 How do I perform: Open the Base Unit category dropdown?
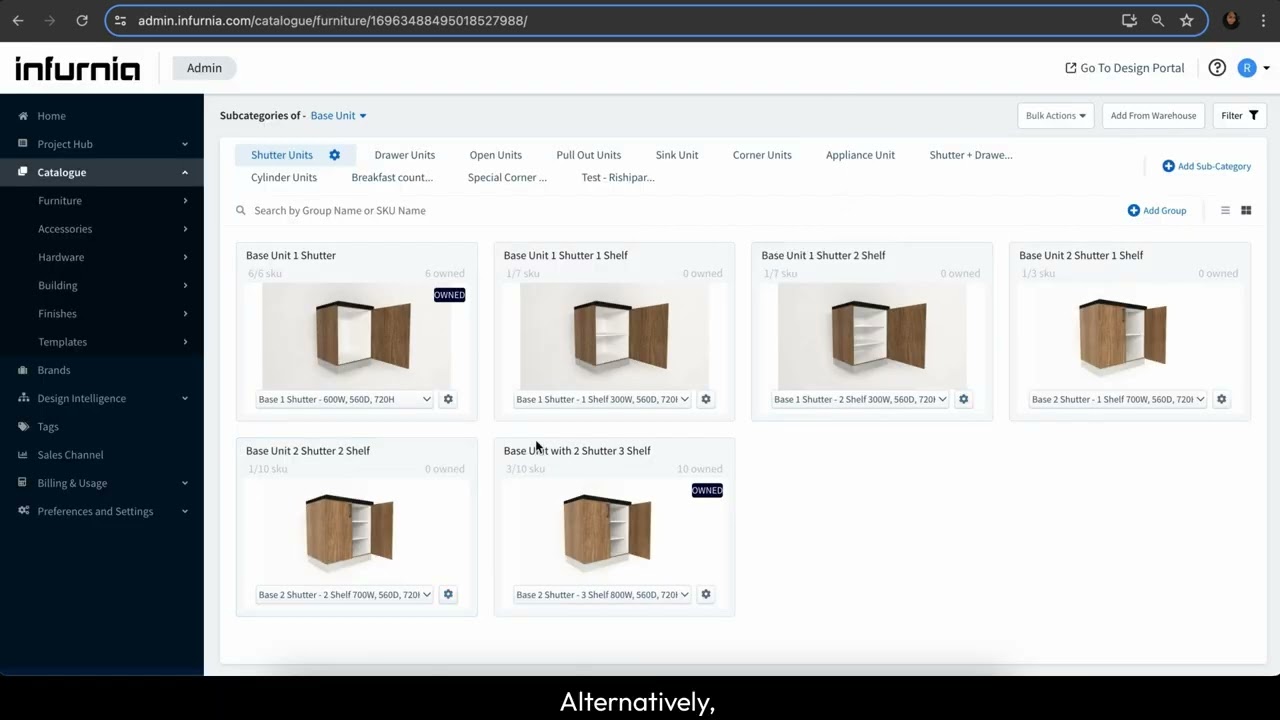[x=338, y=115]
